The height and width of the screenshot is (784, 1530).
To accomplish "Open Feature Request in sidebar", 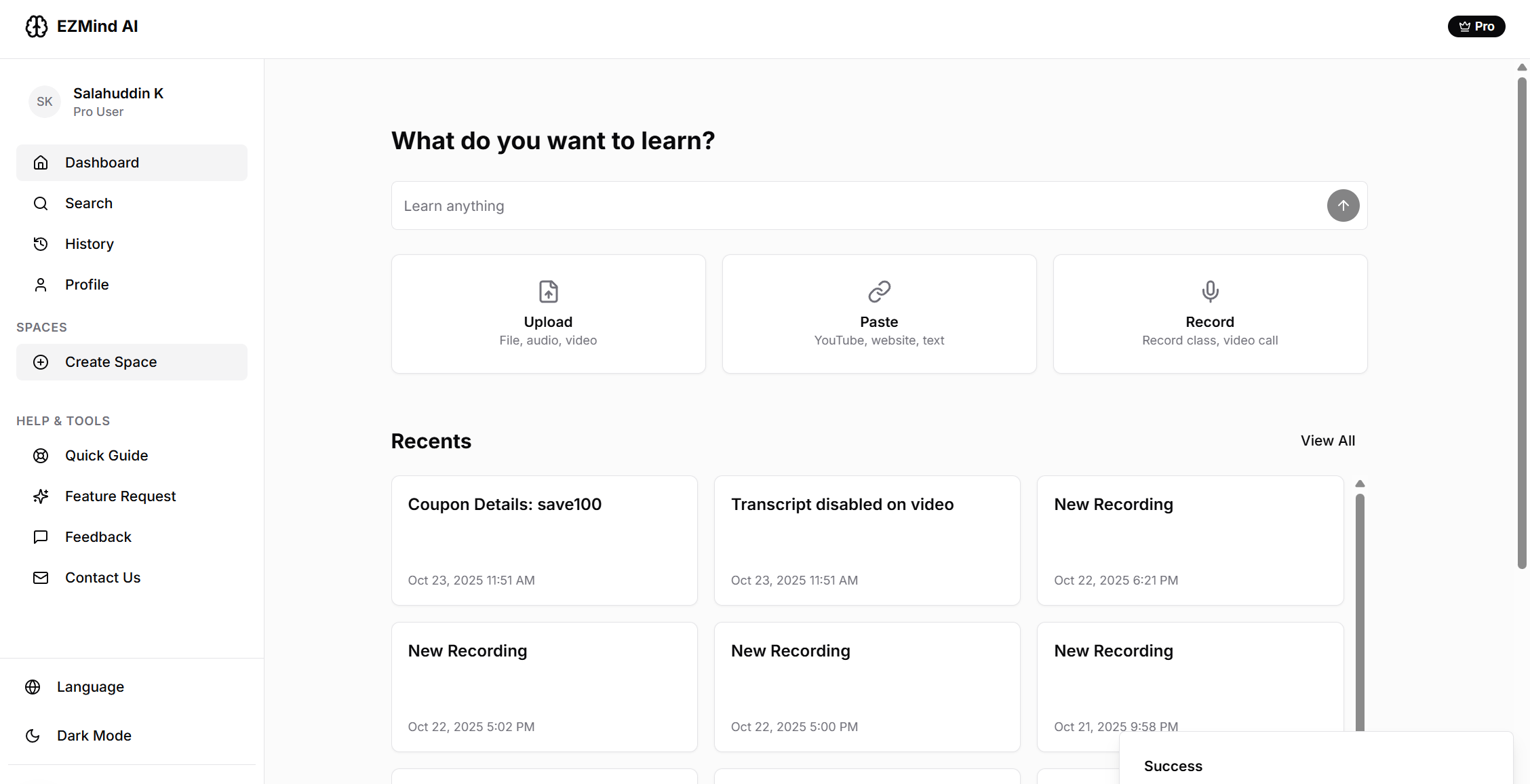I will coord(120,496).
